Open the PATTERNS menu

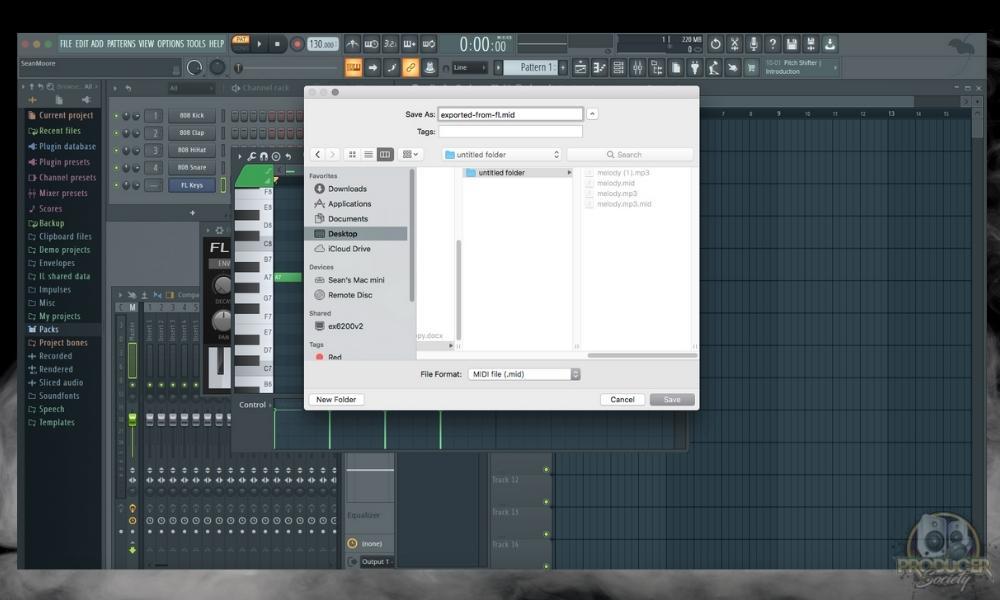(121, 44)
